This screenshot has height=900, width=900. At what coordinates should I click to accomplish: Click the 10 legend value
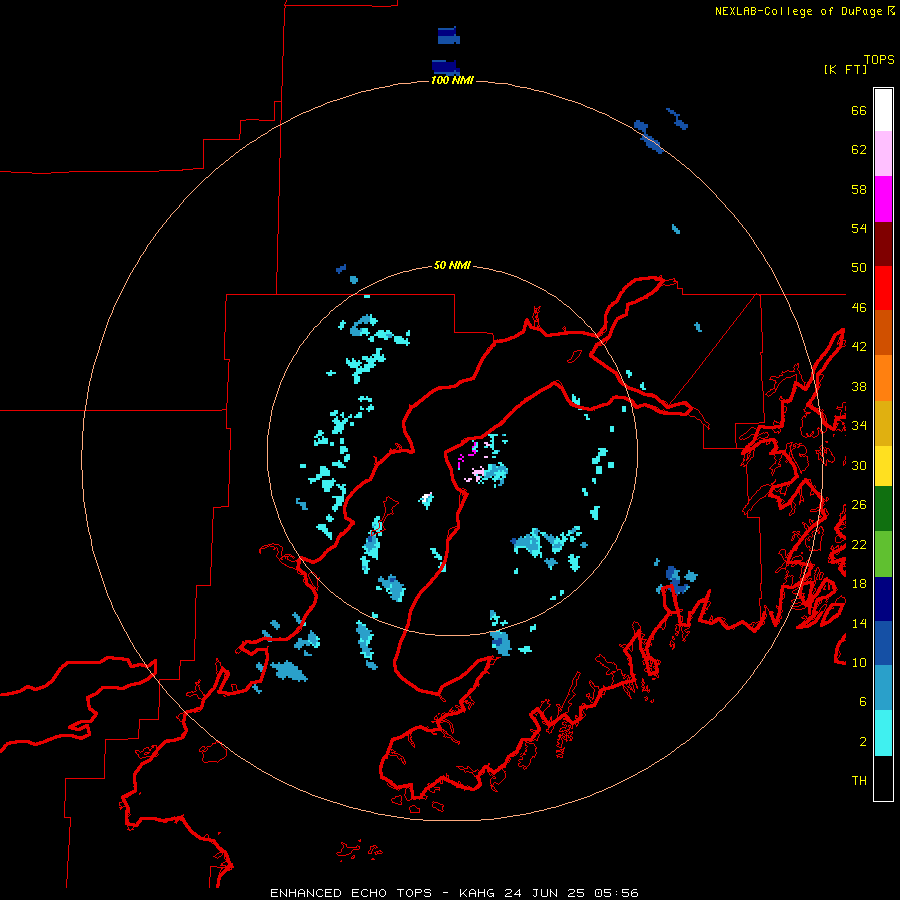point(859,662)
